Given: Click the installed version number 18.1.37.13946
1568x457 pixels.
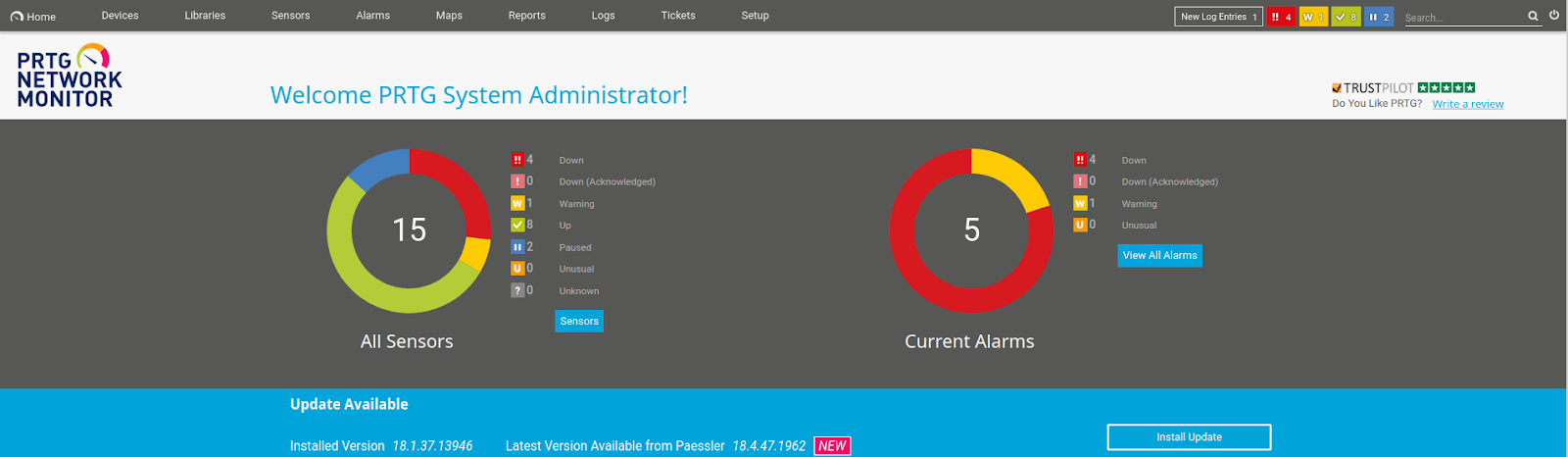Looking at the screenshot, I should pyautogui.click(x=432, y=446).
